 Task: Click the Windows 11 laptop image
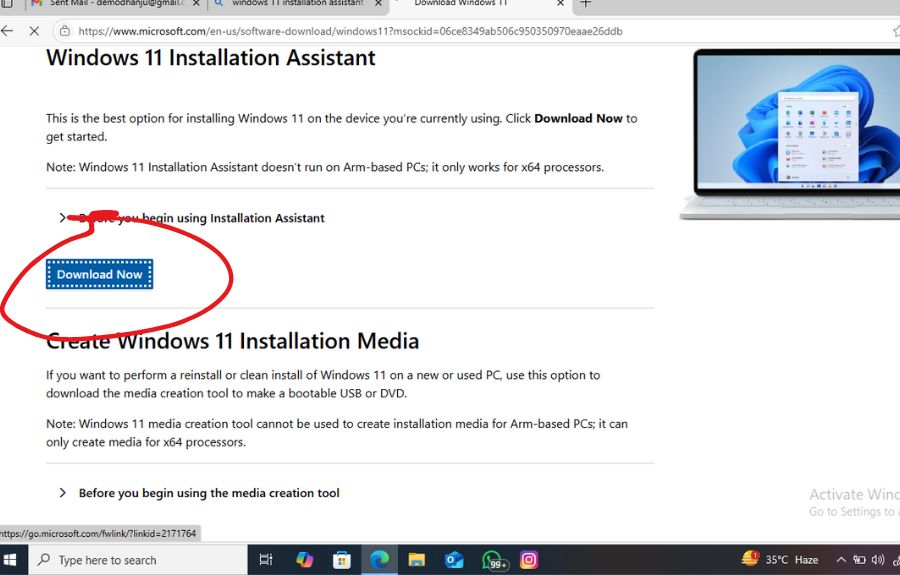click(790, 134)
